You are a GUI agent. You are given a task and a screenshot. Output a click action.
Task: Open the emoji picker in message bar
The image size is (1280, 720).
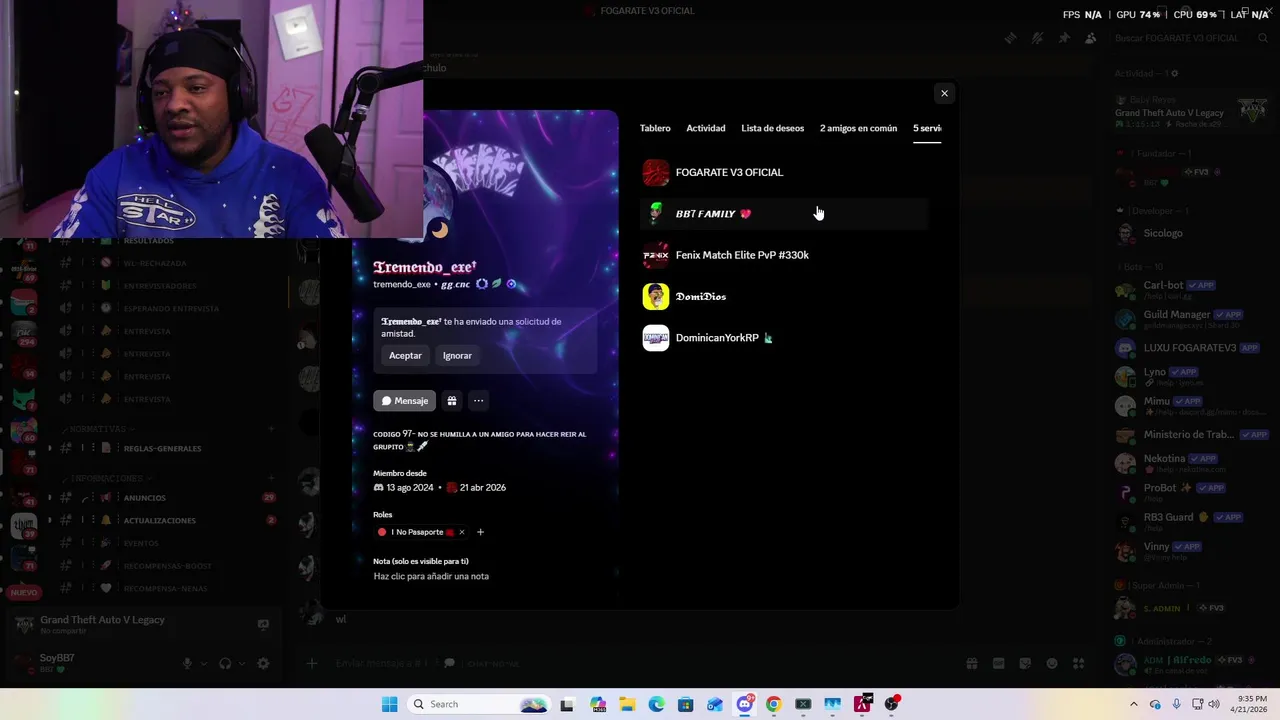[x=1052, y=663]
